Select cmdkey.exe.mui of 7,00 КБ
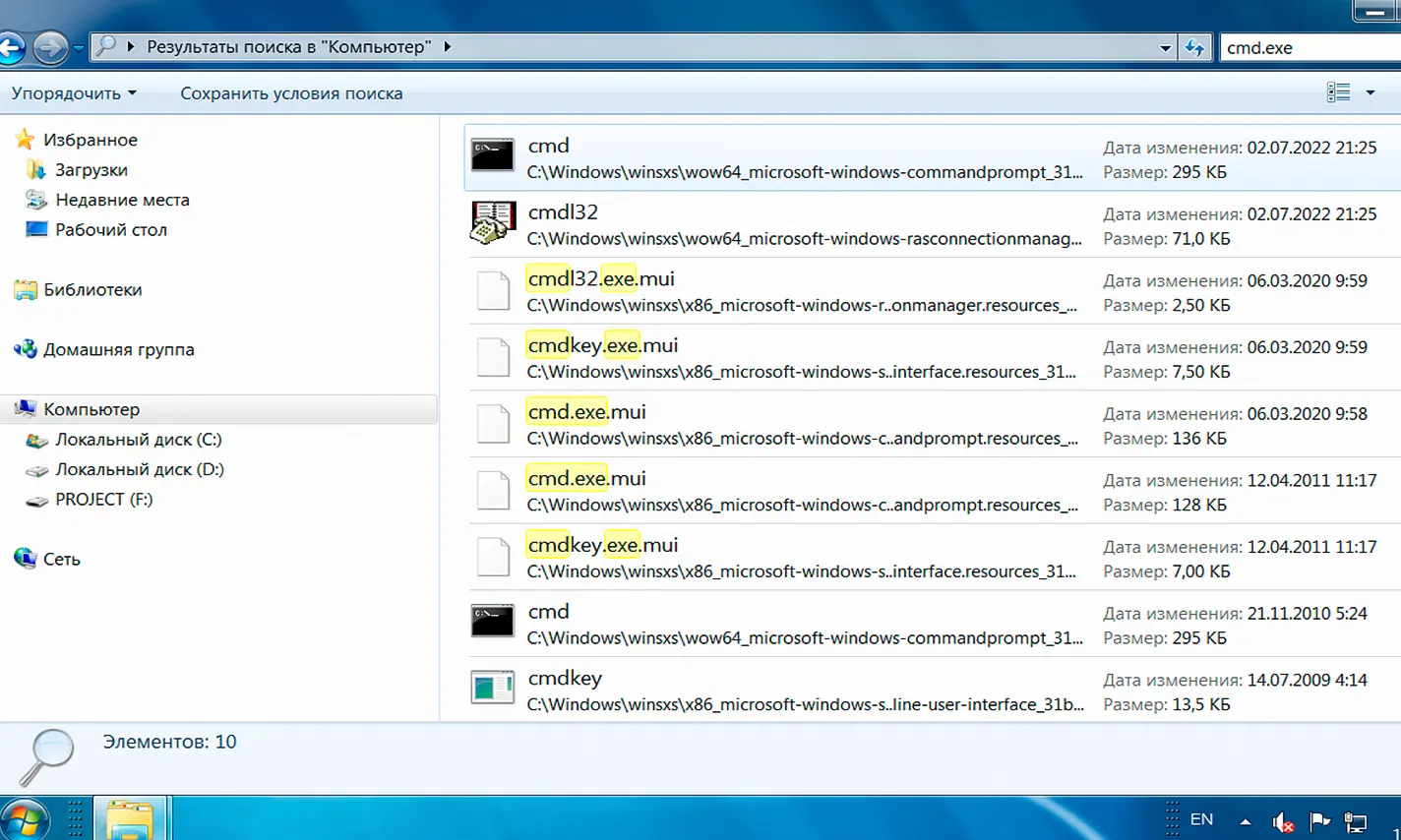This screenshot has height=840, width=1401. tap(933, 558)
